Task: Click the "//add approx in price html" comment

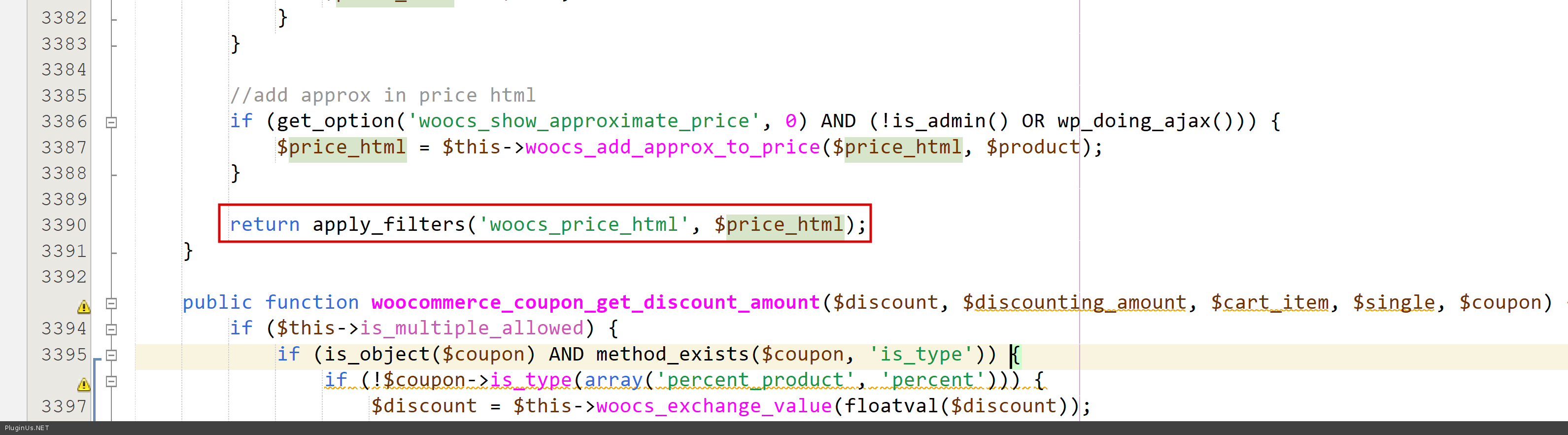Action: click(382, 96)
